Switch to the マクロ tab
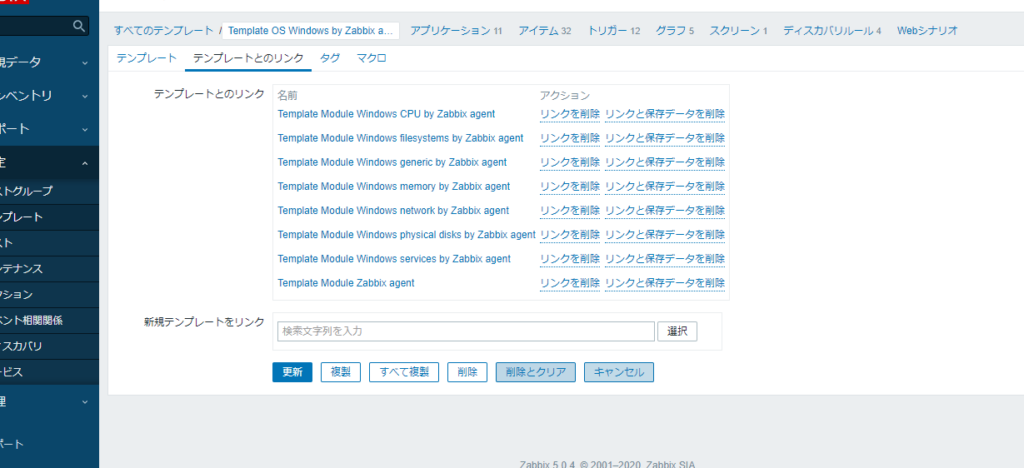Viewport: 1024px width, 468px height. 371,59
